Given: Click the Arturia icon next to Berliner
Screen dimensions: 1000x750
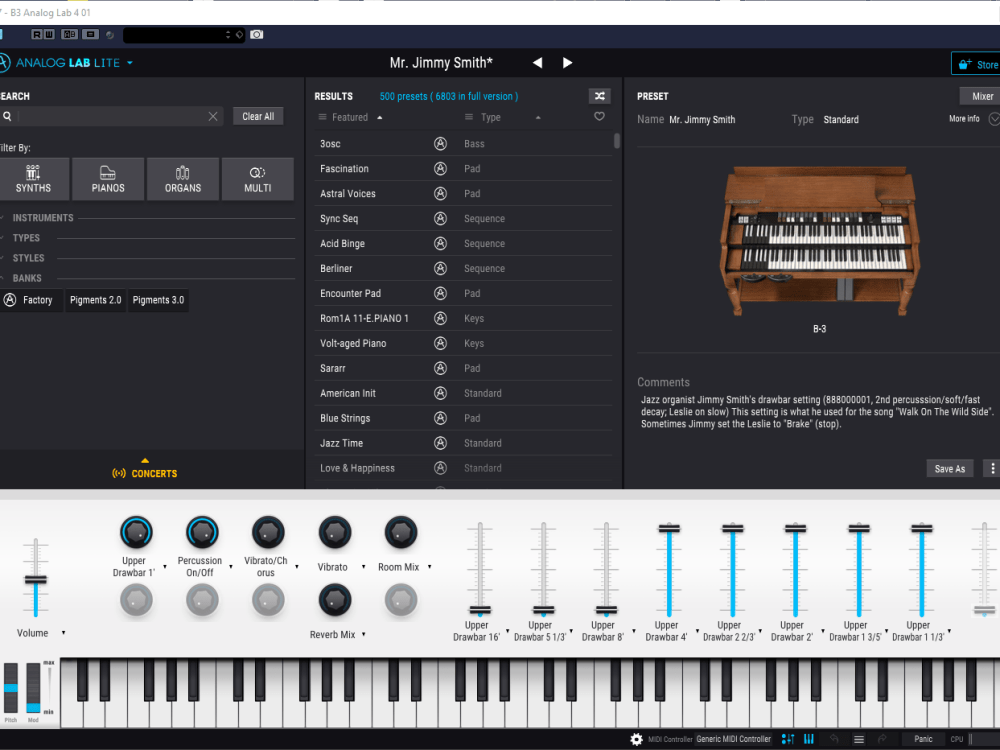Looking at the screenshot, I should coord(440,268).
